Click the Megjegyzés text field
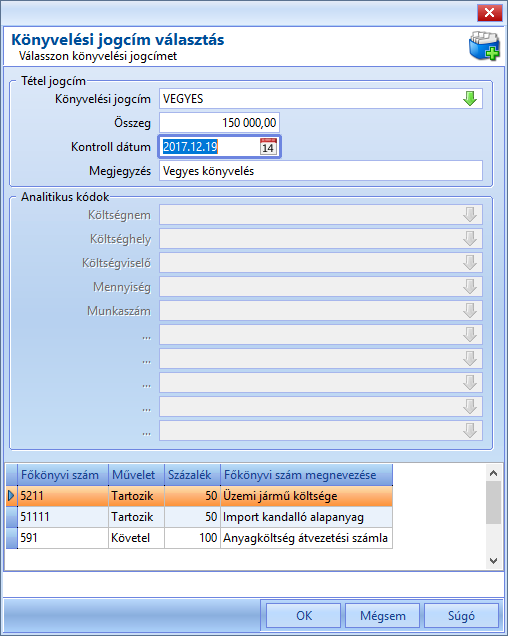This screenshot has height=636, width=508. [321, 171]
